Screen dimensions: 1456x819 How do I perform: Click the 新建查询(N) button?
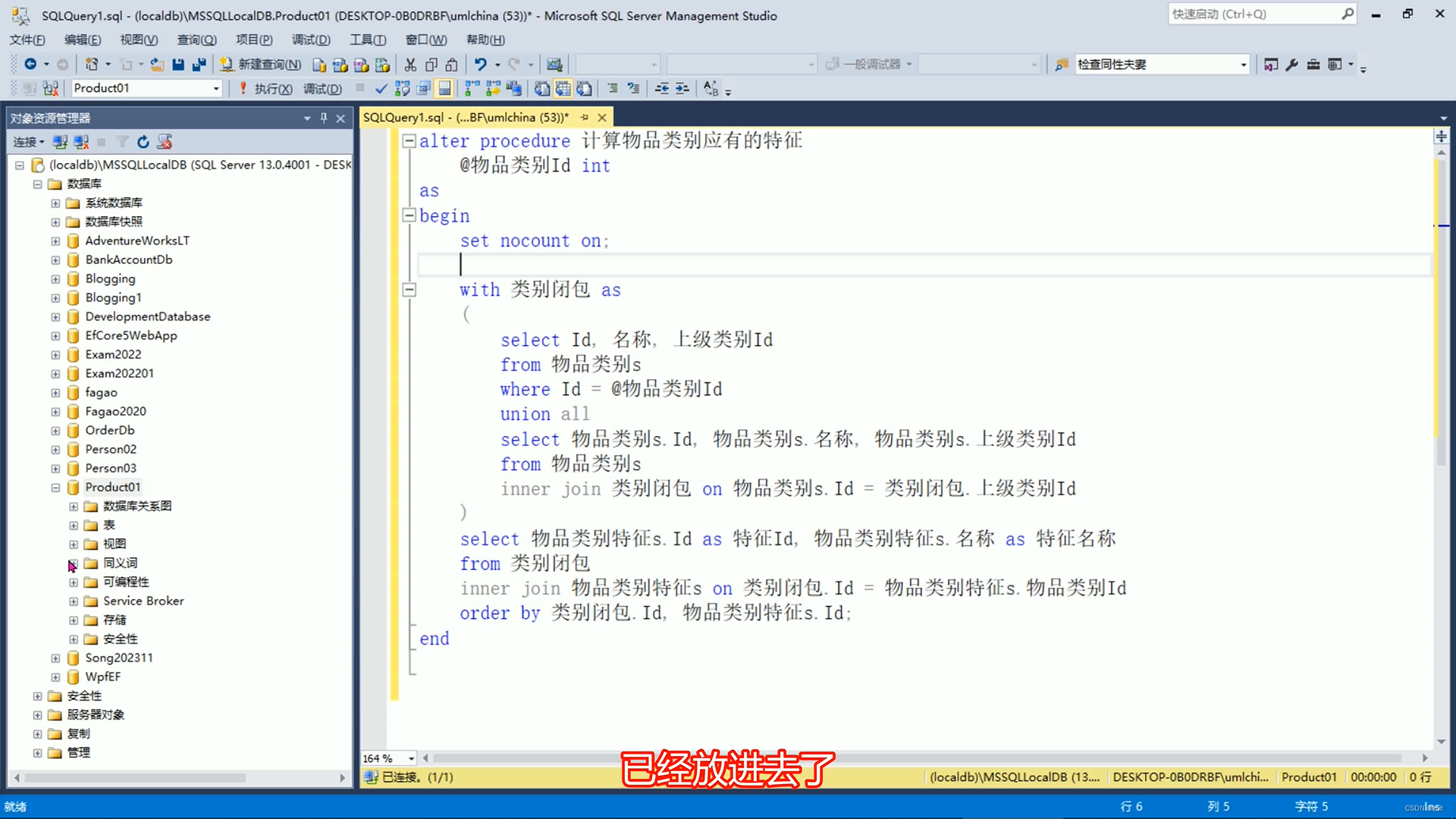pos(261,64)
